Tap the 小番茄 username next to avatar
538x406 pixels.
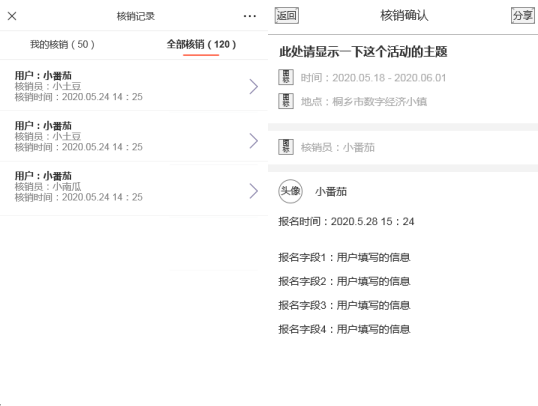pyautogui.click(x=331, y=192)
